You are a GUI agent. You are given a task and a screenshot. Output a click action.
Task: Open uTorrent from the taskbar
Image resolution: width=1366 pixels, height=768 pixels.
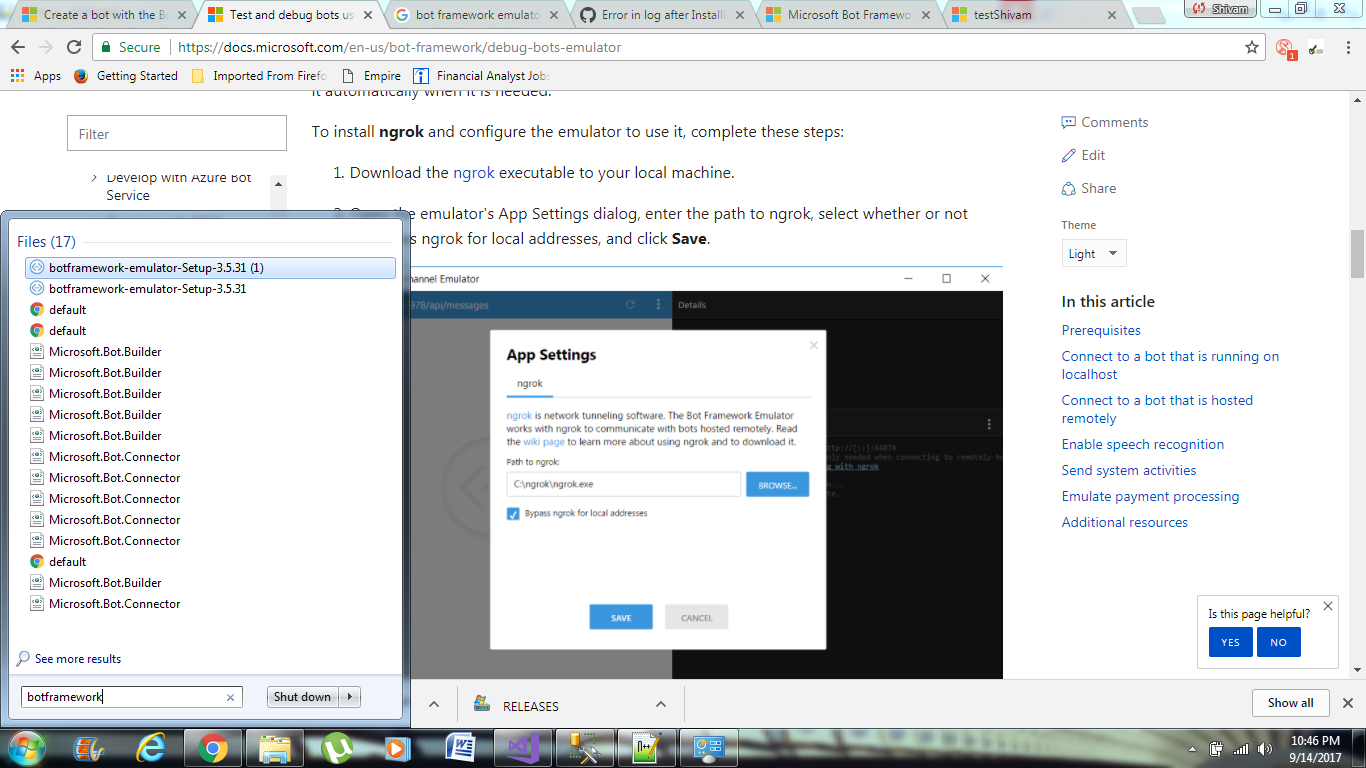click(336, 747)
